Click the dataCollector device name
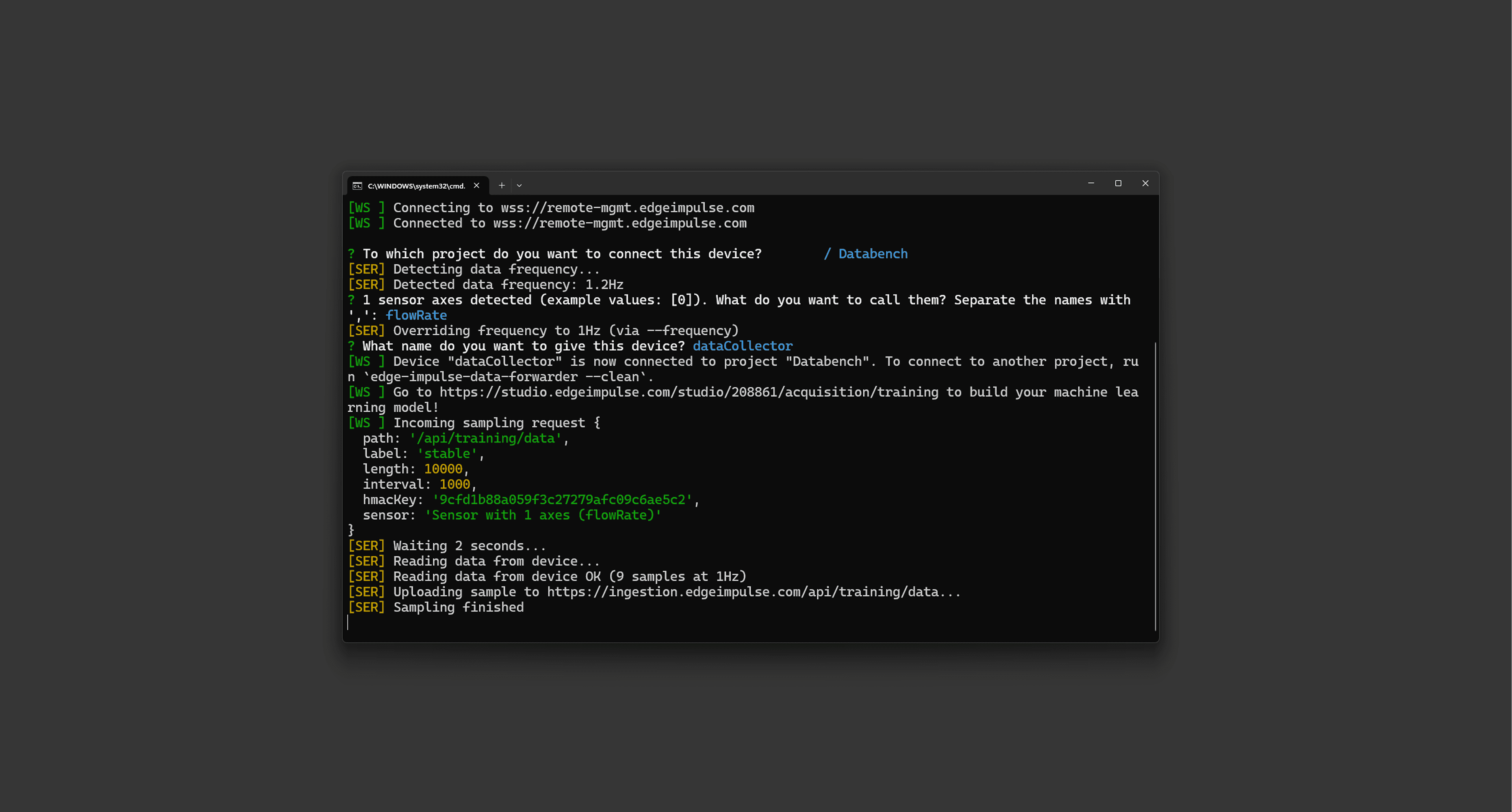Image resolution: width=1512 pixels, height=812 pixels. tap(742, 346)
